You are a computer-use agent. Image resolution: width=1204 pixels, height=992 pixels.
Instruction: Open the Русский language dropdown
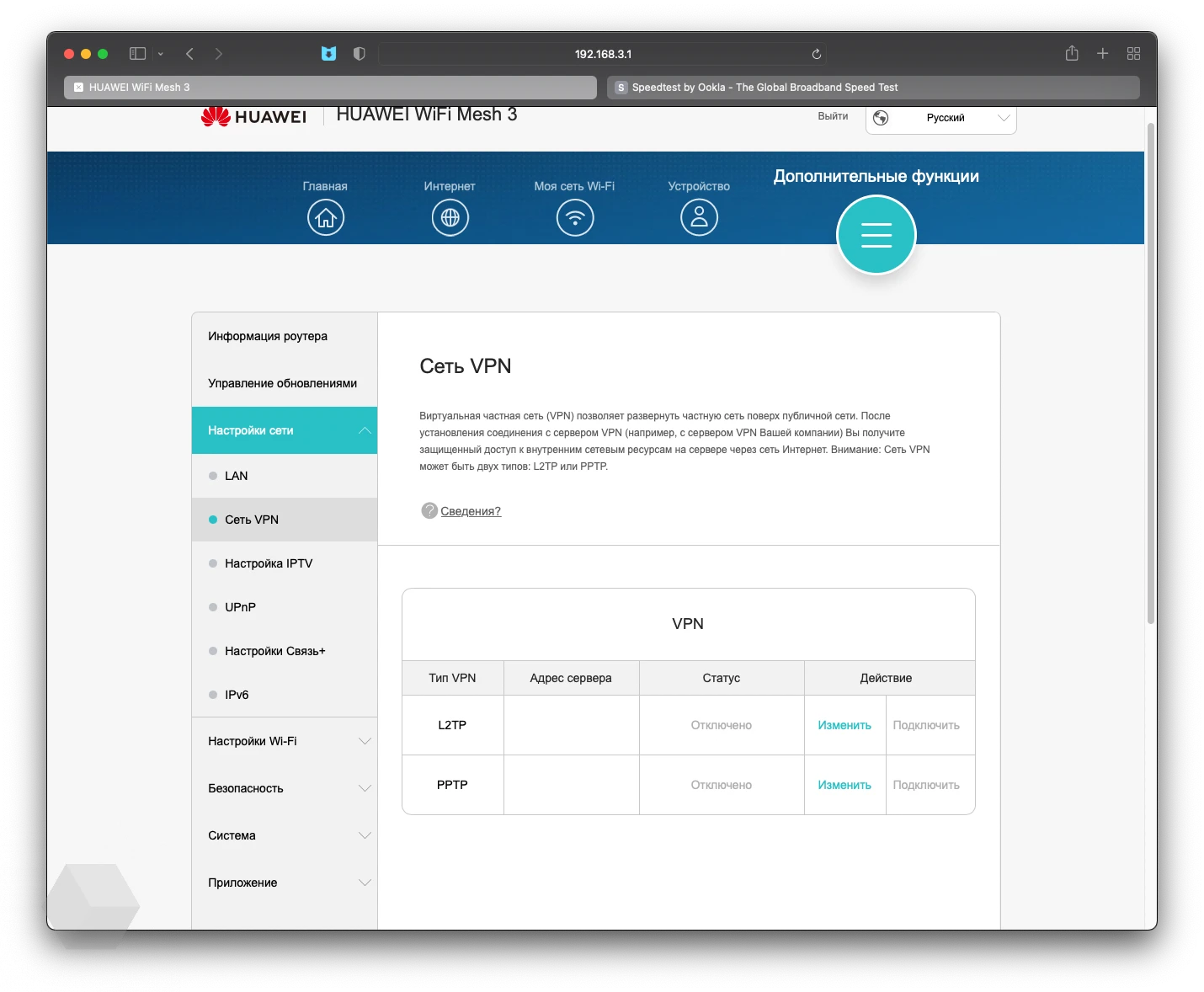[x=941, y=118]
